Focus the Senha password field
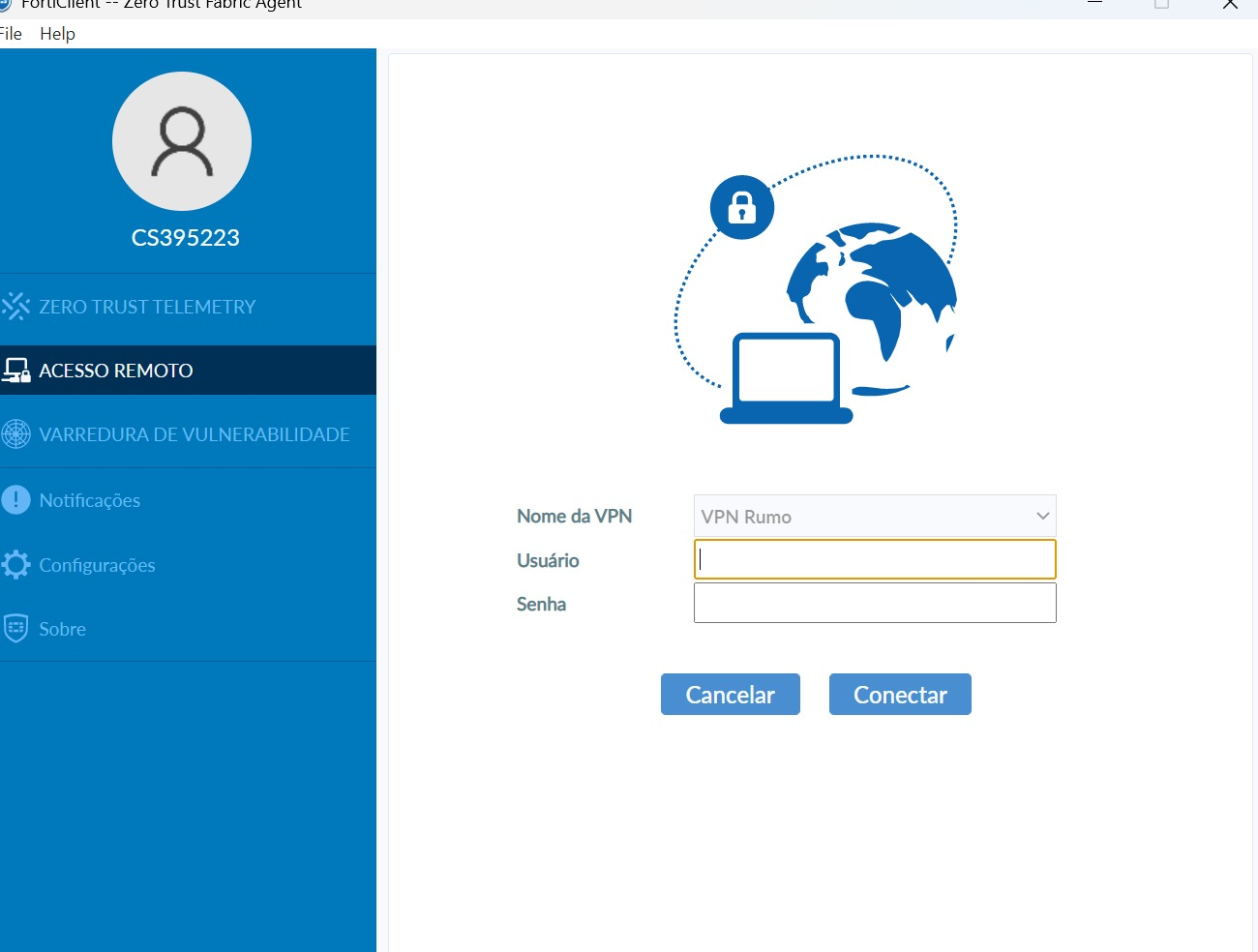The width and height of the screenshot is (1258, 952). pyautogui.click(x=875, y=603)
